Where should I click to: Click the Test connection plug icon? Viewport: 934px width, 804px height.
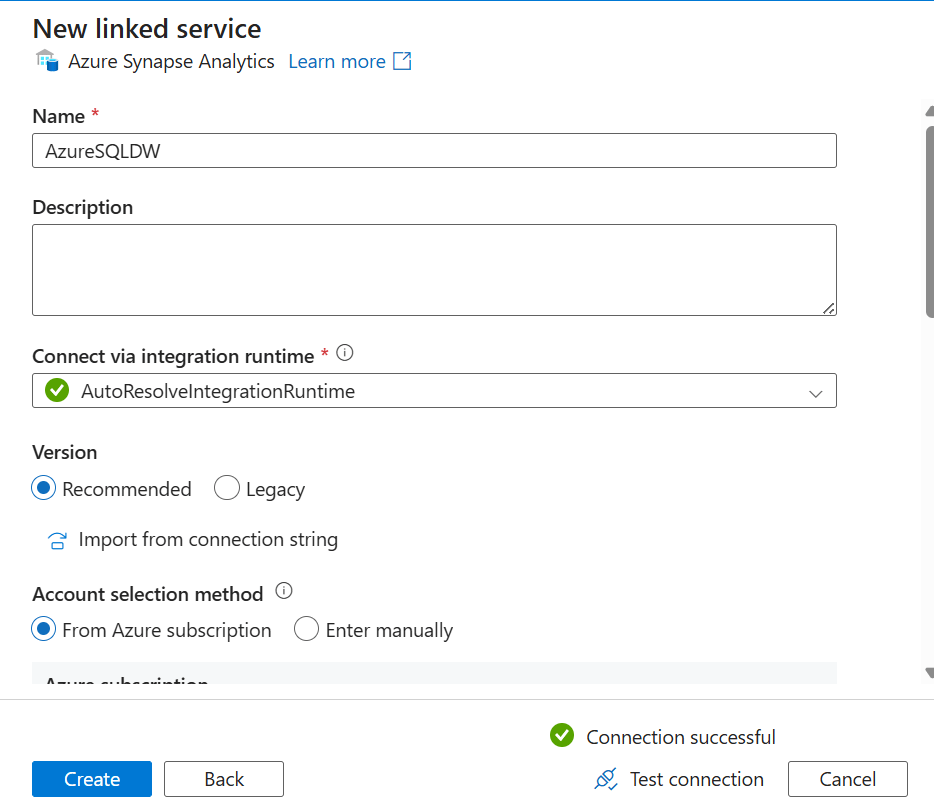pyautogui.click(x=606, y=779)
